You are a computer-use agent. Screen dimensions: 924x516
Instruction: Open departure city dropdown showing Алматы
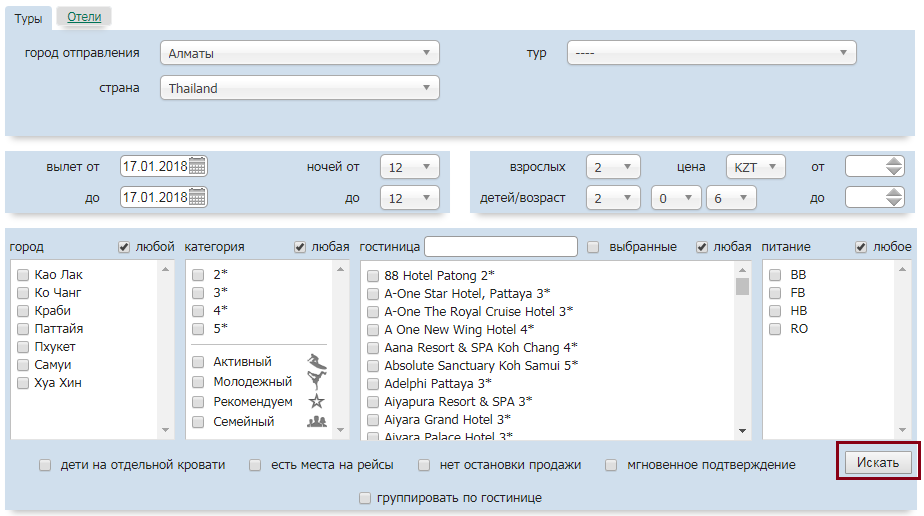300,53
